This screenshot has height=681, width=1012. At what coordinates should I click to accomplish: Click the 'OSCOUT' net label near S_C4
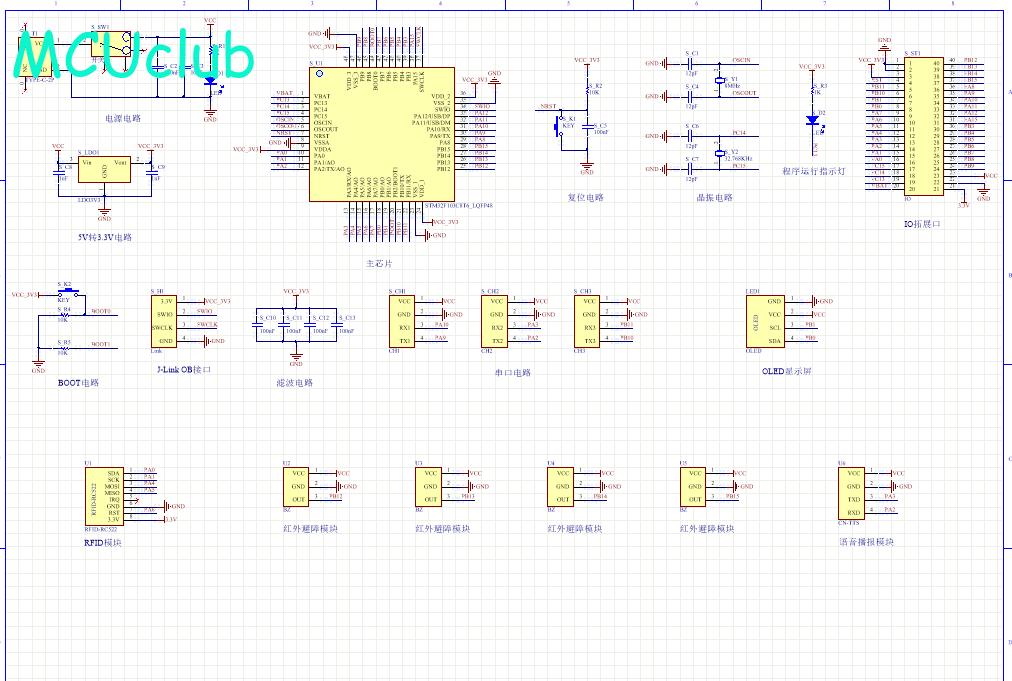point(744,93)
